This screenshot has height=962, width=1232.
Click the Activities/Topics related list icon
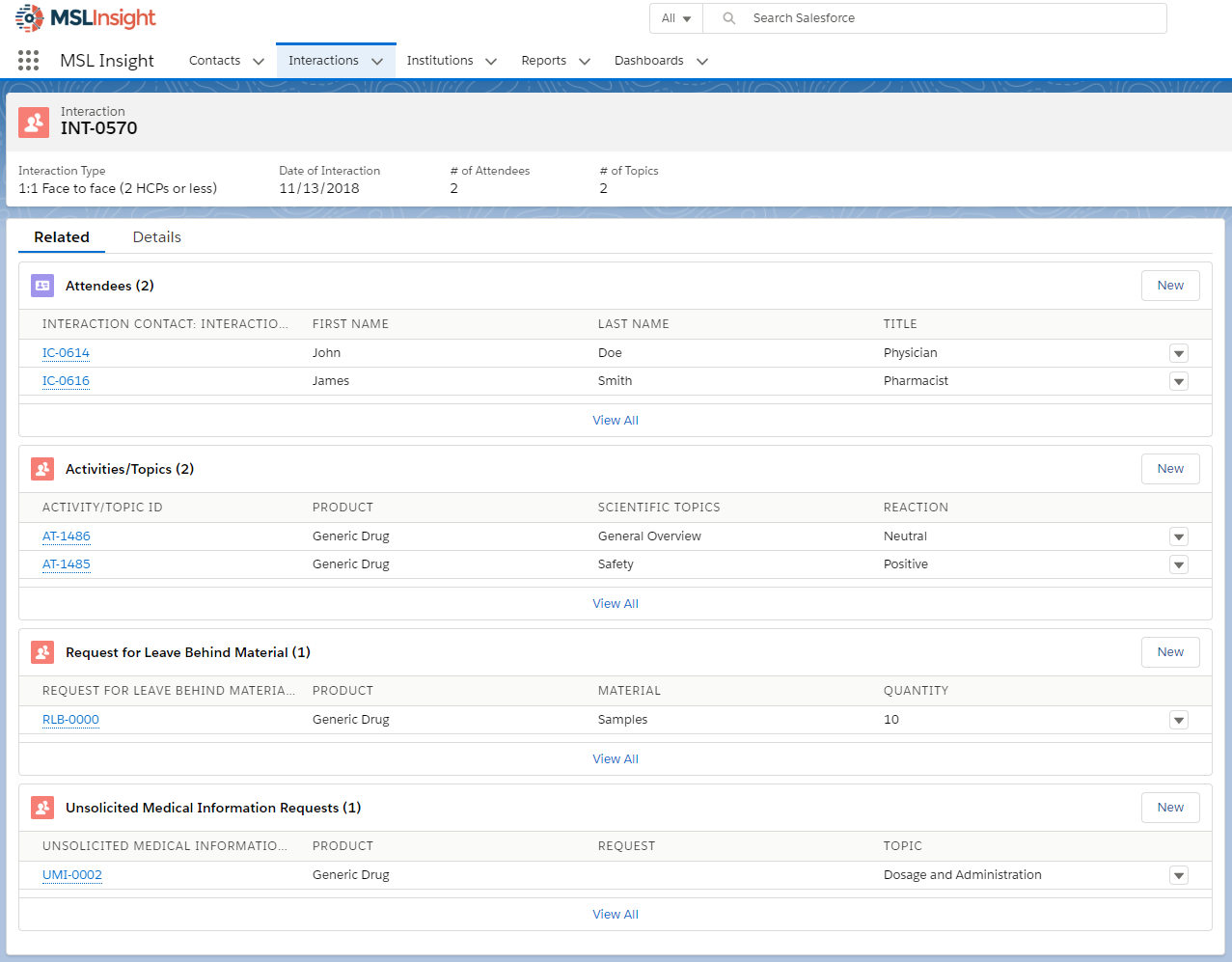tap(41, 469)
